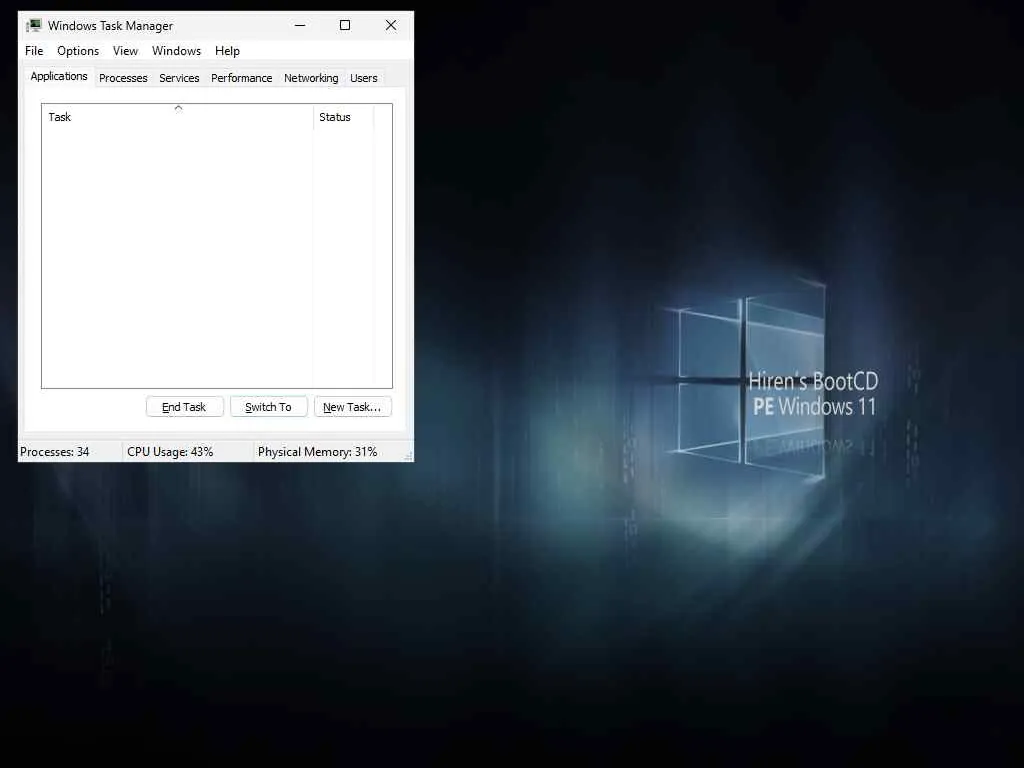
Task: Open the View menu
Action: pos(125,51)
